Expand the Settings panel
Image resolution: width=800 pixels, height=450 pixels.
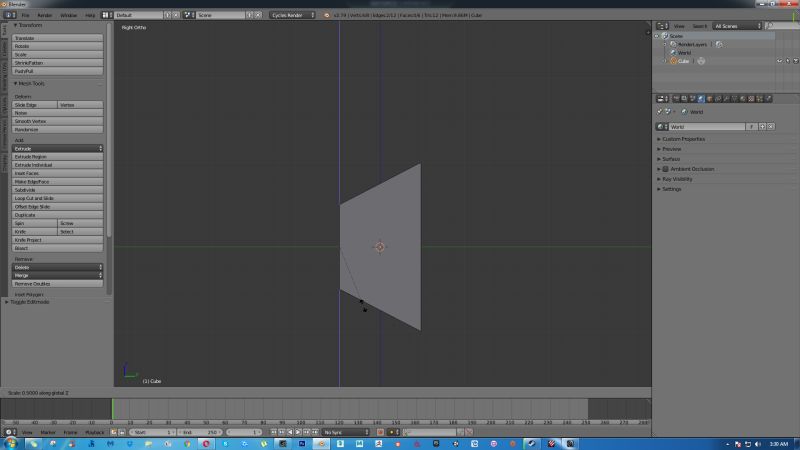(x=669, y=189)
